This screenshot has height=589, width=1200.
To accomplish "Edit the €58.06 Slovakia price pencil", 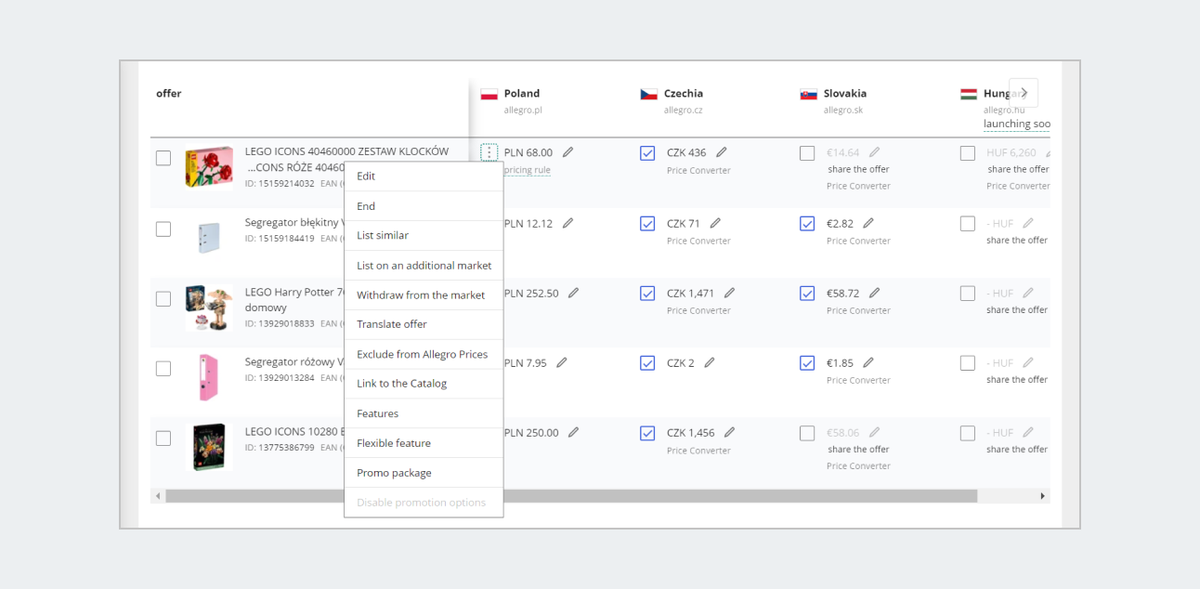I will click(875, 433).
